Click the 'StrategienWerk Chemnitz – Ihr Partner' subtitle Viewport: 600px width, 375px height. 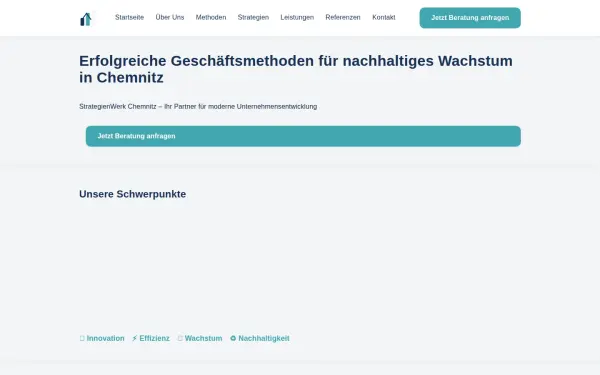[198, 106]
